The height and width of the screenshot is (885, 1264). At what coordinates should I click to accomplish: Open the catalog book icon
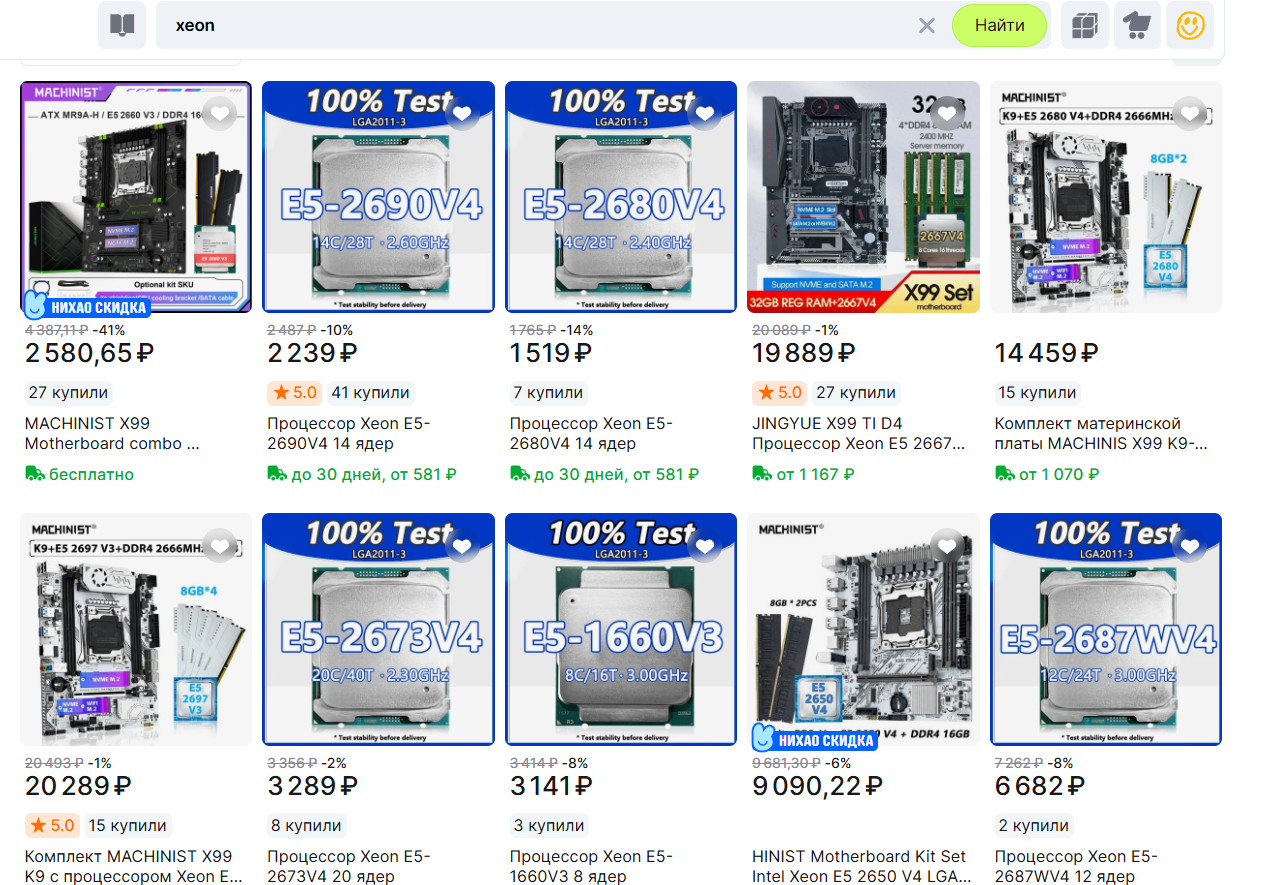pyautogui.click(x=122, y=25)
